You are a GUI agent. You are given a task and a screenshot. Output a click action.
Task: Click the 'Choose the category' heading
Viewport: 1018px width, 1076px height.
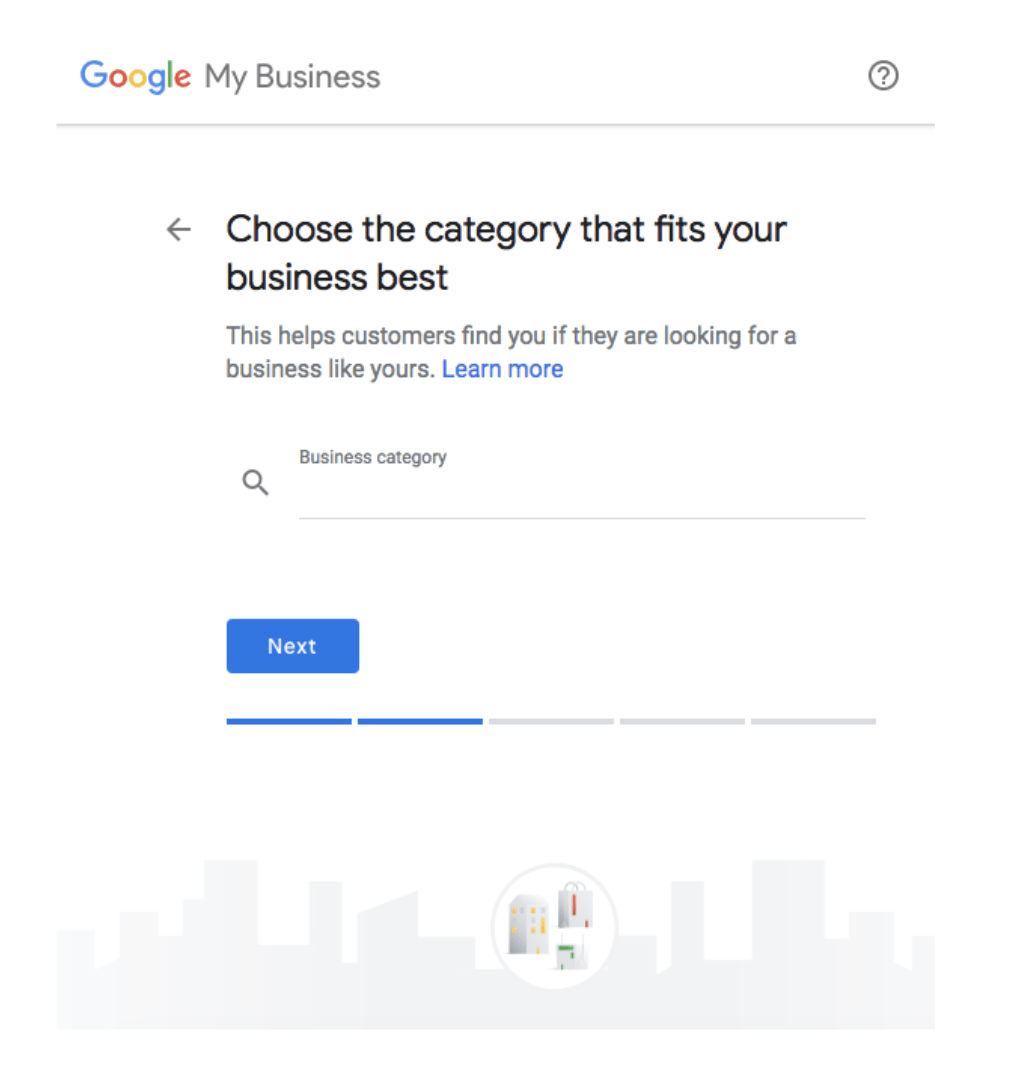505,252
